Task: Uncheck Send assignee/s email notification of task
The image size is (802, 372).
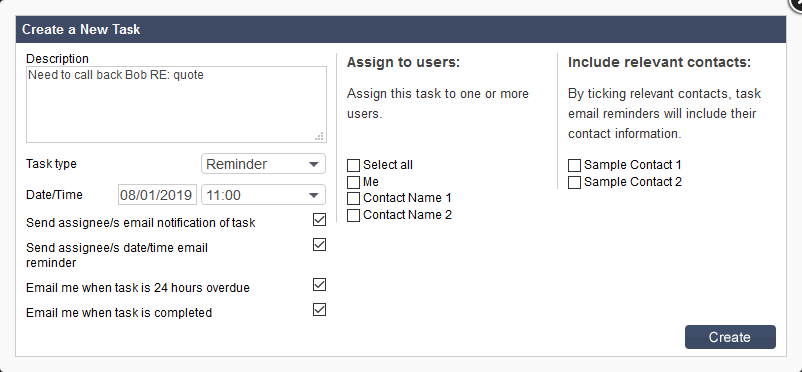Action: pyautogui.click(x=319, y=220)
